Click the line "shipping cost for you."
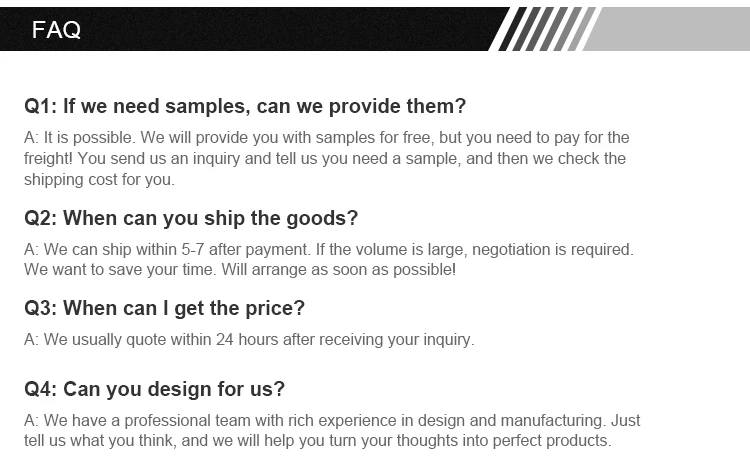The width and height of the screenshot is (750, 471). pyautogui.click(x=99, y=180)
